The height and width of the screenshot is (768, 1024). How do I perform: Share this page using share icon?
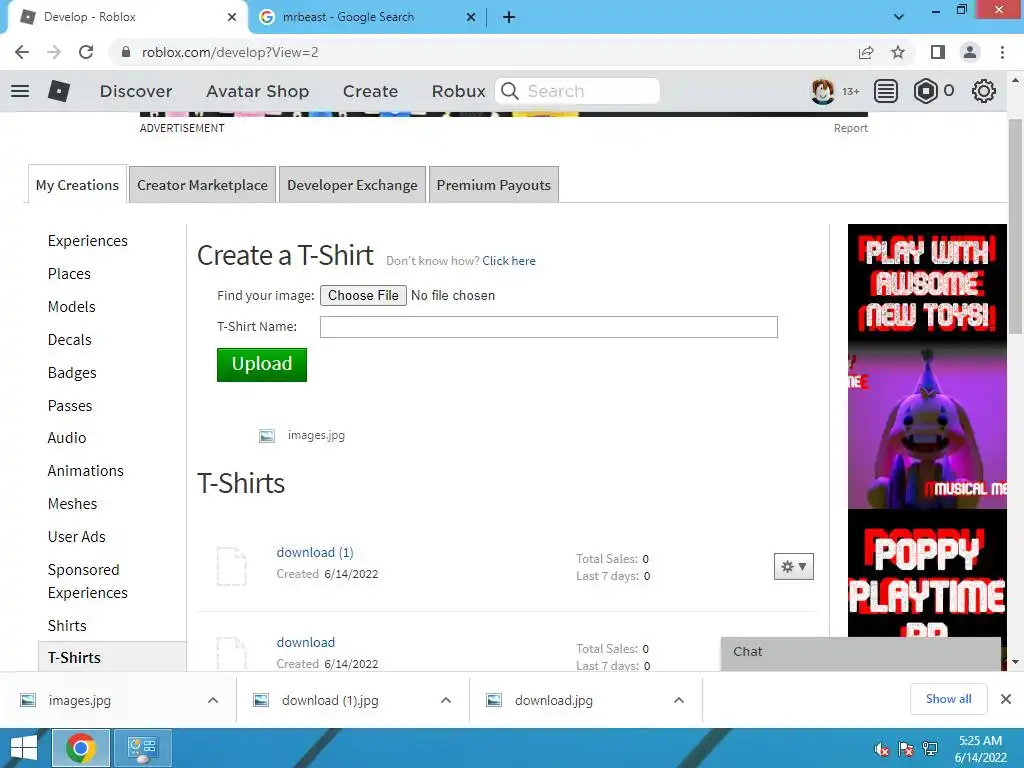[x=866, y=52]
